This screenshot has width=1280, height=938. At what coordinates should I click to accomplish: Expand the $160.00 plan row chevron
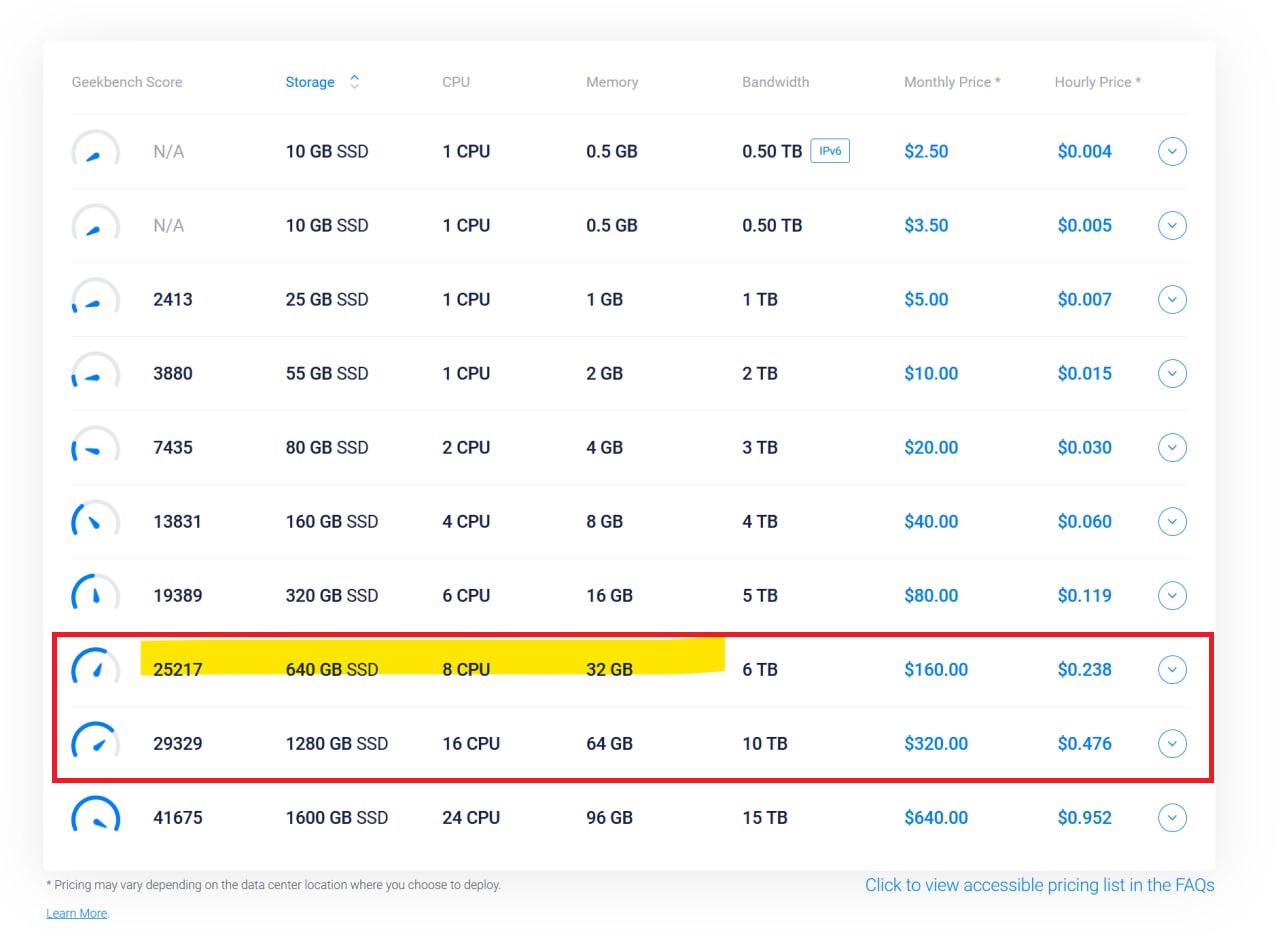[x=1172, y=670]
